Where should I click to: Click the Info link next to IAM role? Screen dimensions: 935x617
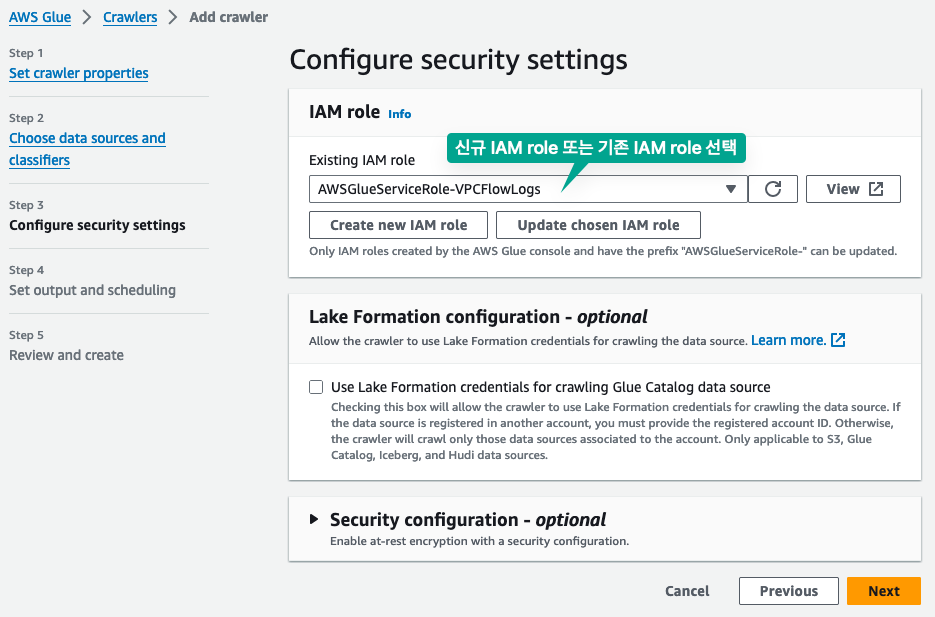pyautogui.click(x=400, y=114)
